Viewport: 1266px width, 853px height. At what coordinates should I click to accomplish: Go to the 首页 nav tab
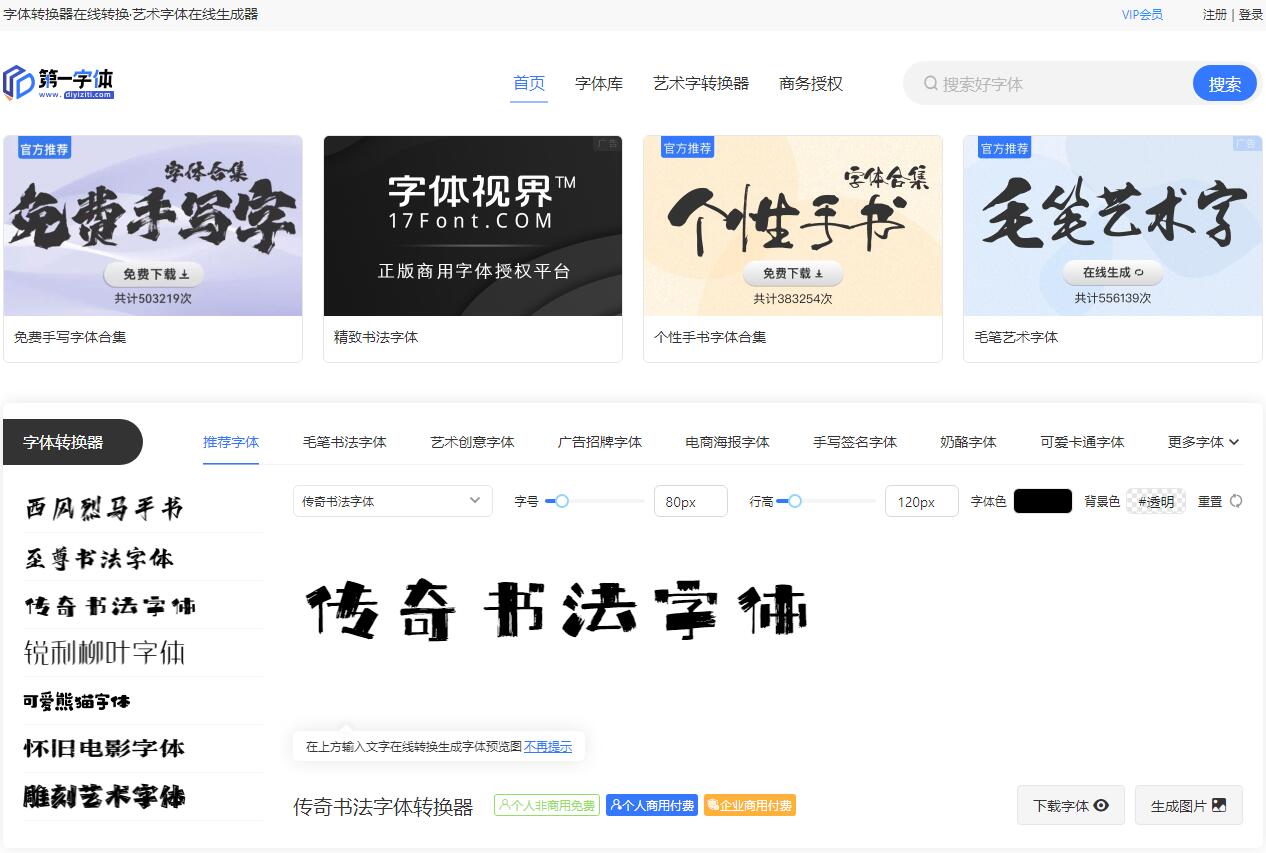(x=529, y=84)
